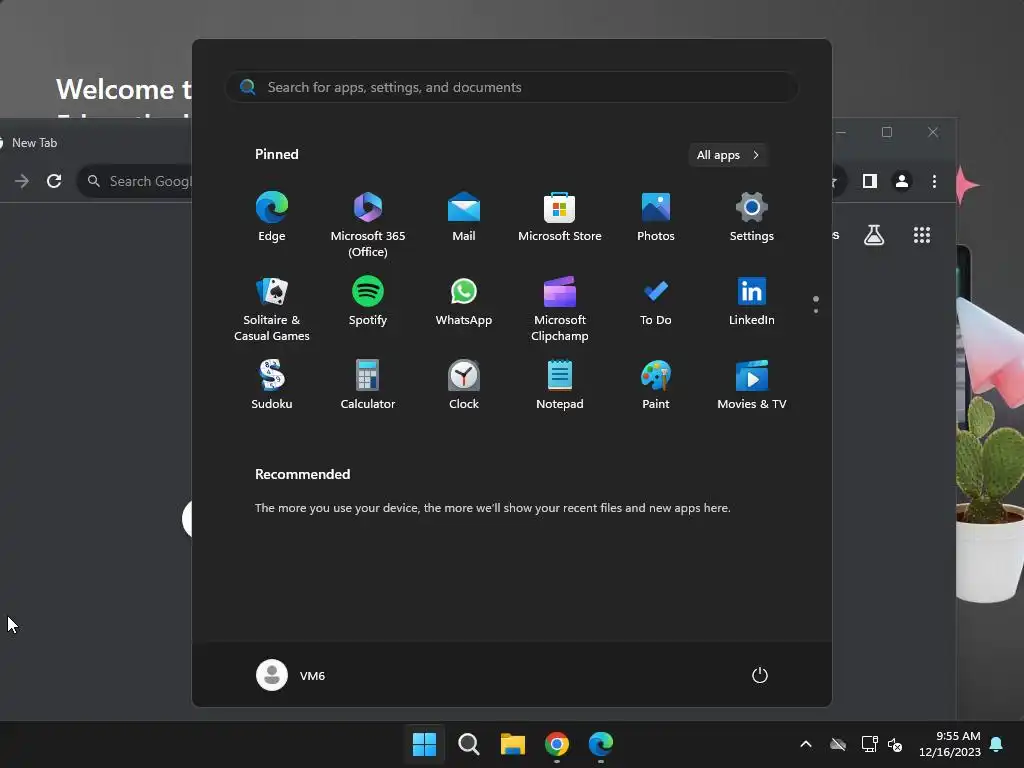
Task: Click the OneDrive cloud tray icon
Action: pyautogui.click(x=838, y=744)
